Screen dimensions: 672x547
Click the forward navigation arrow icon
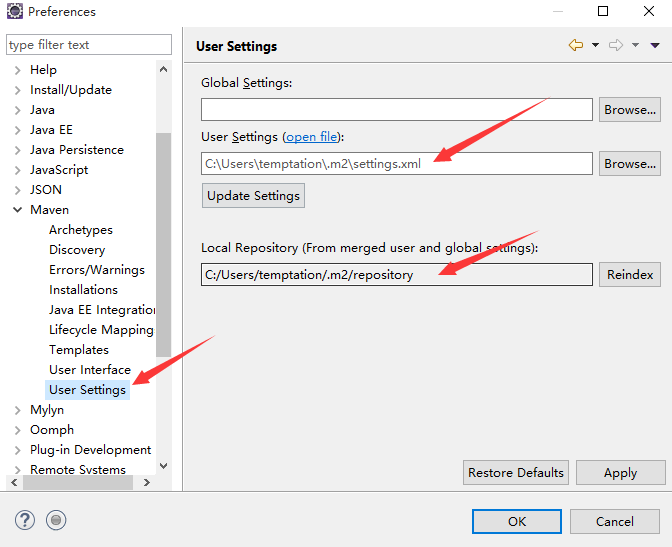point(615,45)
